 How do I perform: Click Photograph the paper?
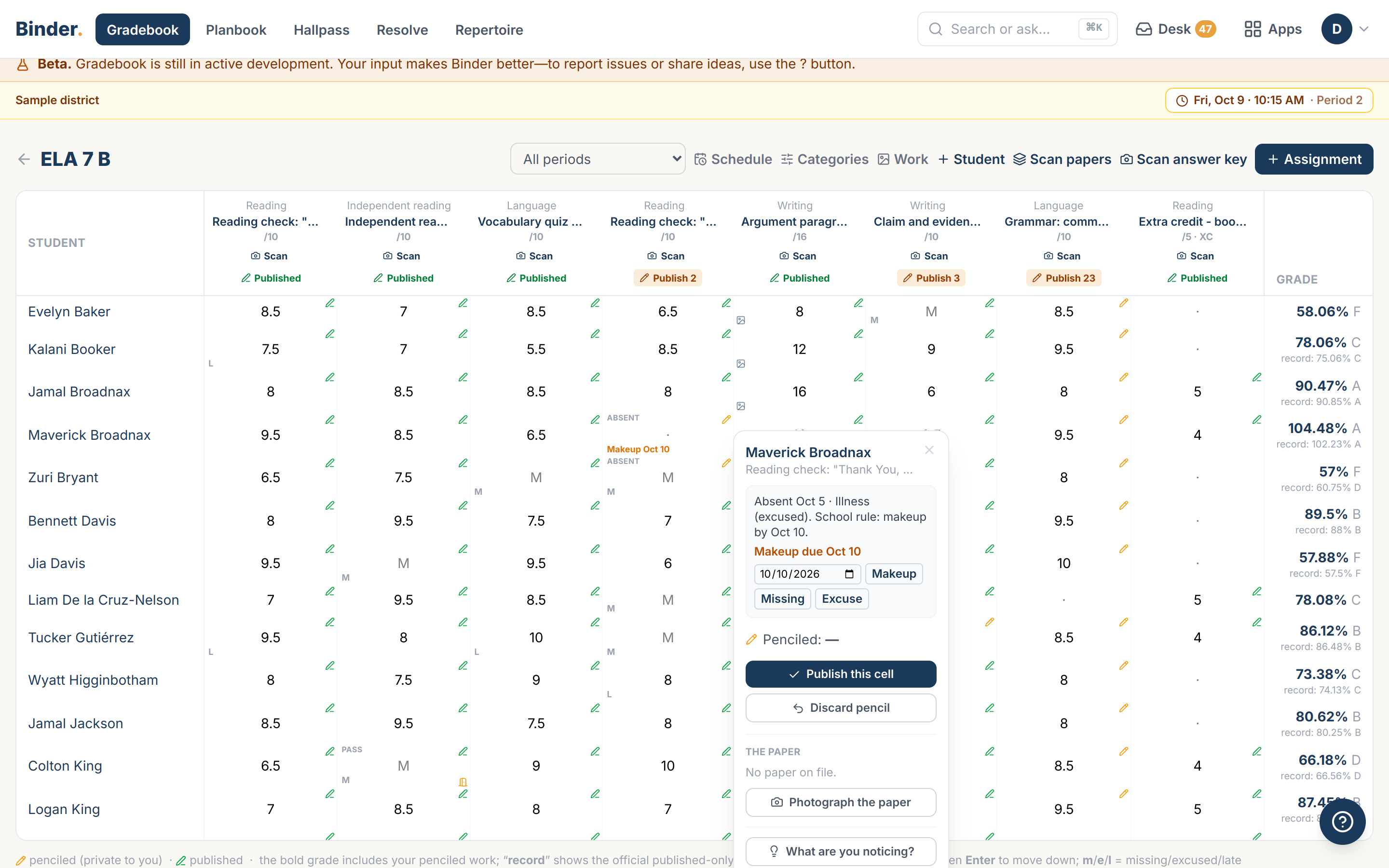pyautogui.click(x=841, y=802)
